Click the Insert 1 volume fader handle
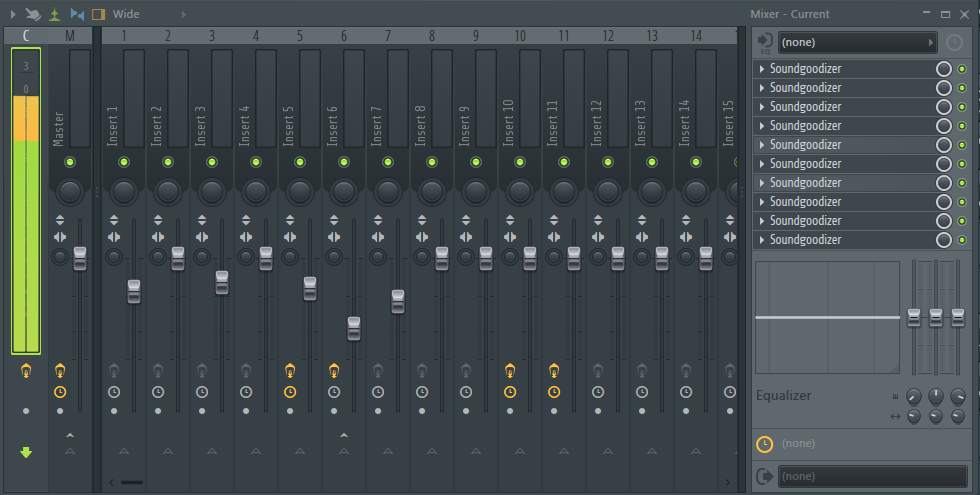 coord(134,292)
